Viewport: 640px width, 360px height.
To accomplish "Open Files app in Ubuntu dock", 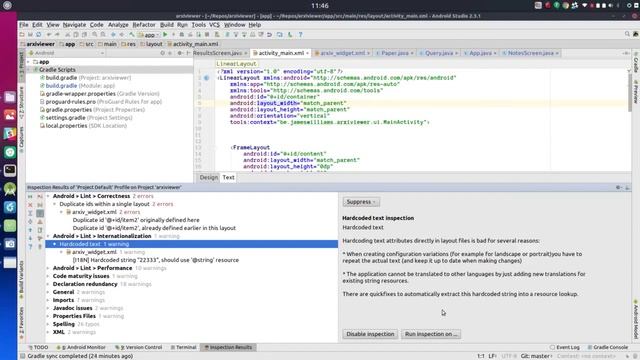I will click(10, 97).
